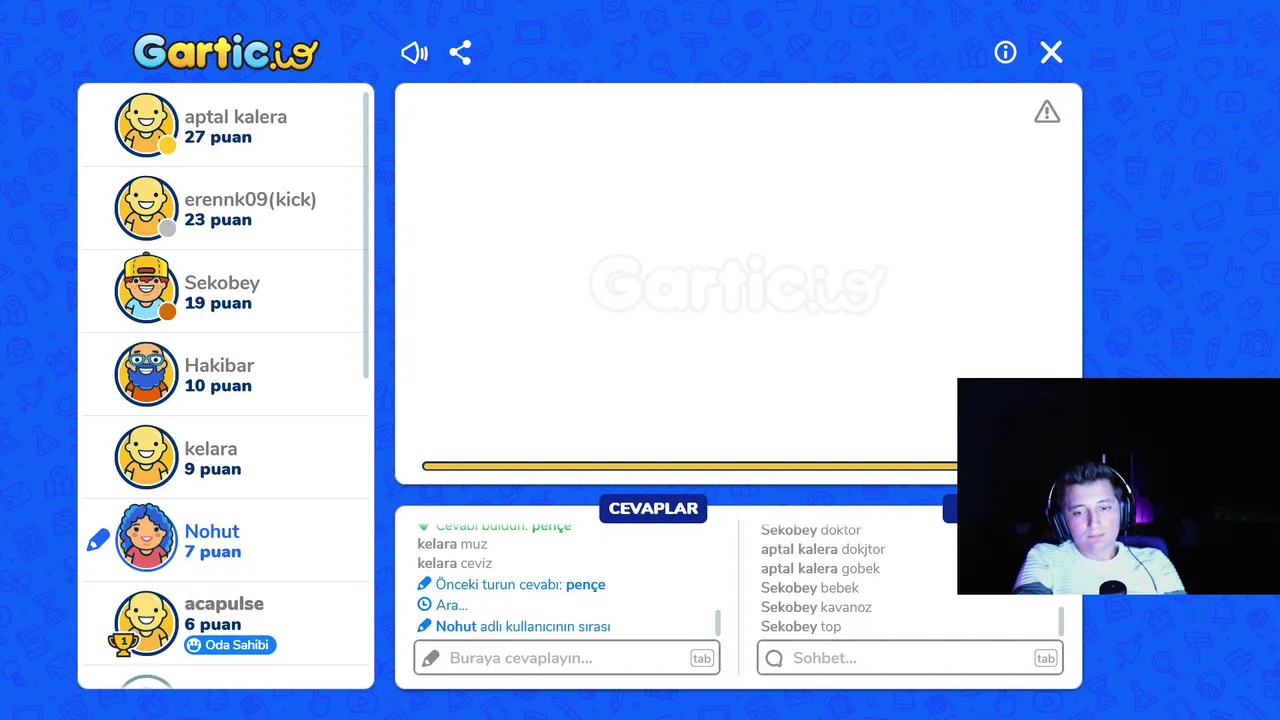Click the drawing canvas area
The width and height of the screenshot is (1280, 720).
click(738, 284)
